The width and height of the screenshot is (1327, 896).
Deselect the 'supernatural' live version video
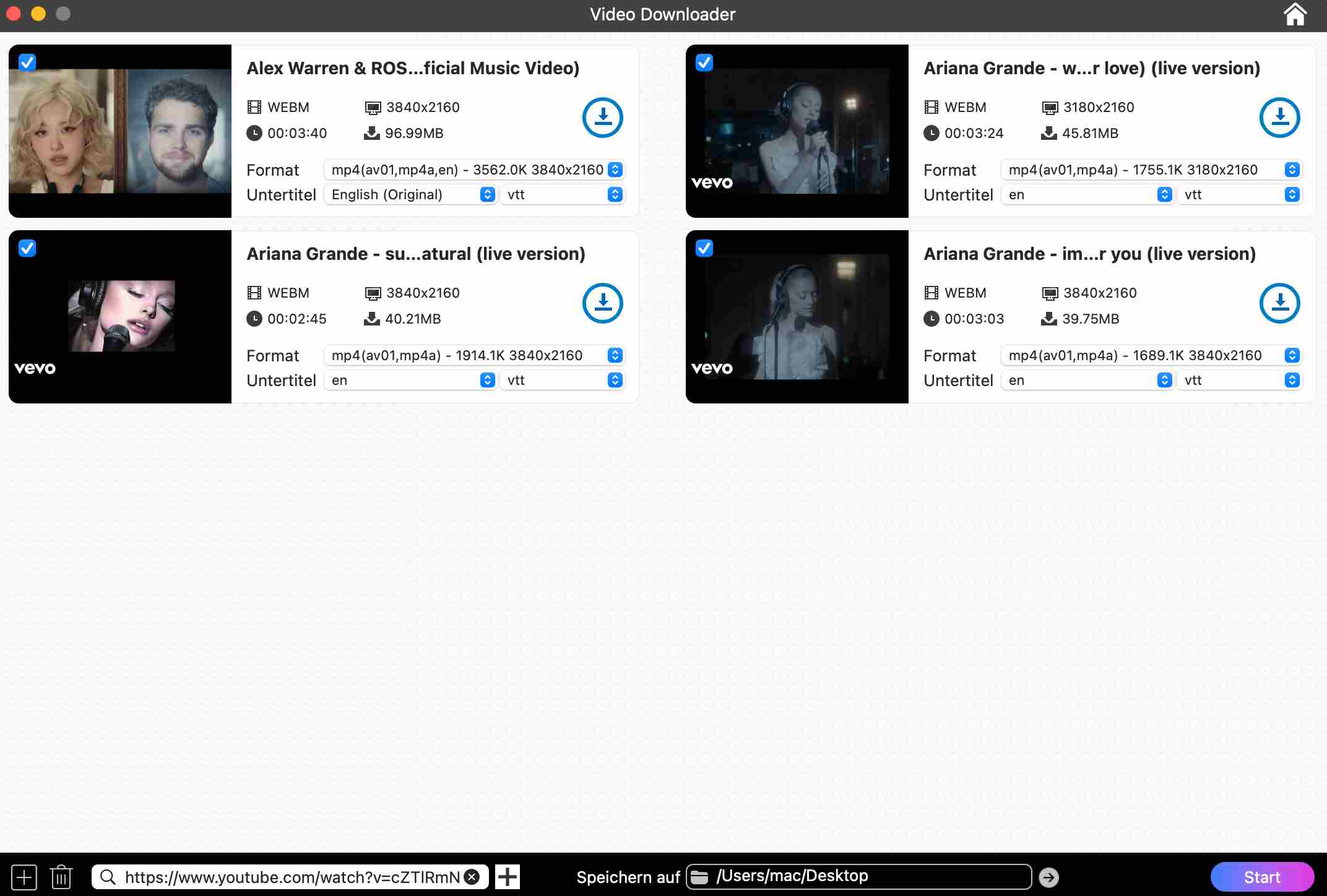click(27, 248)
